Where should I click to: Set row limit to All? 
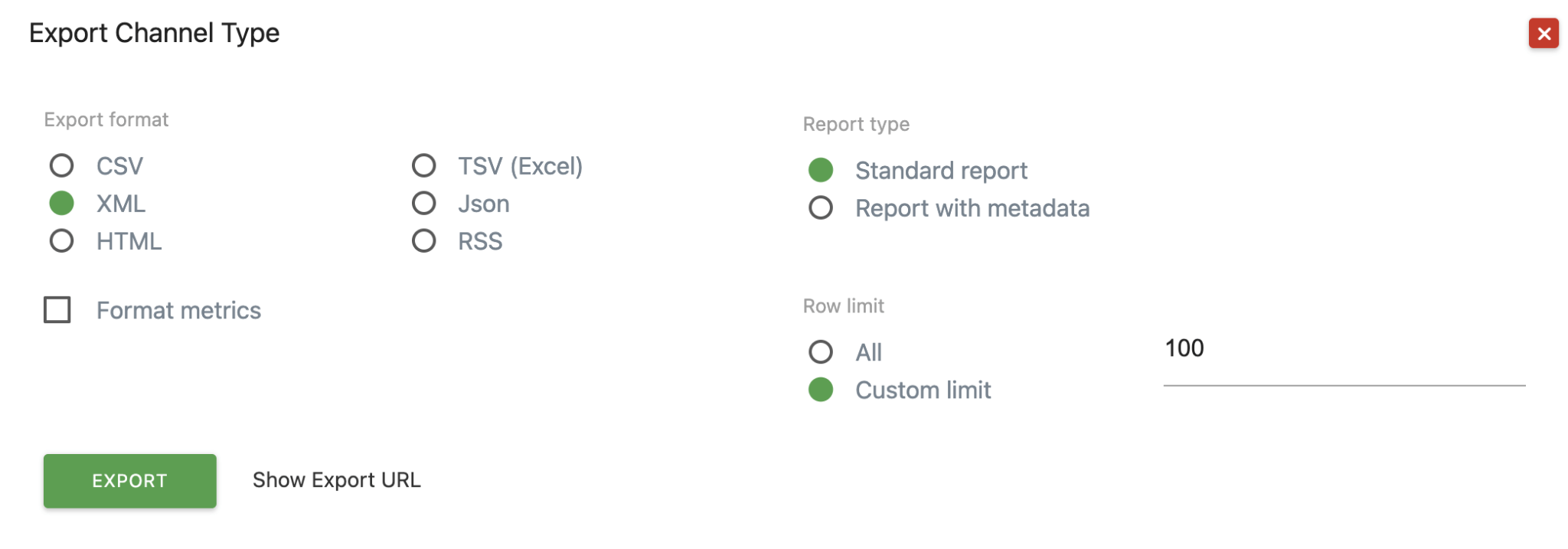point(821,352)
